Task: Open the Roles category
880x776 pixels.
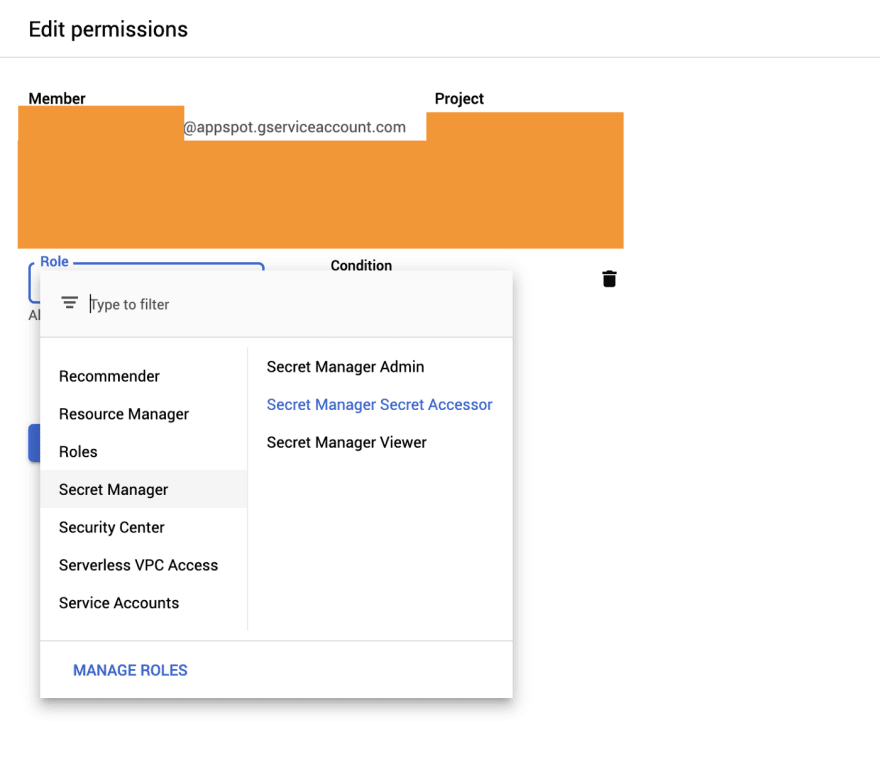Action: point(144,452)
